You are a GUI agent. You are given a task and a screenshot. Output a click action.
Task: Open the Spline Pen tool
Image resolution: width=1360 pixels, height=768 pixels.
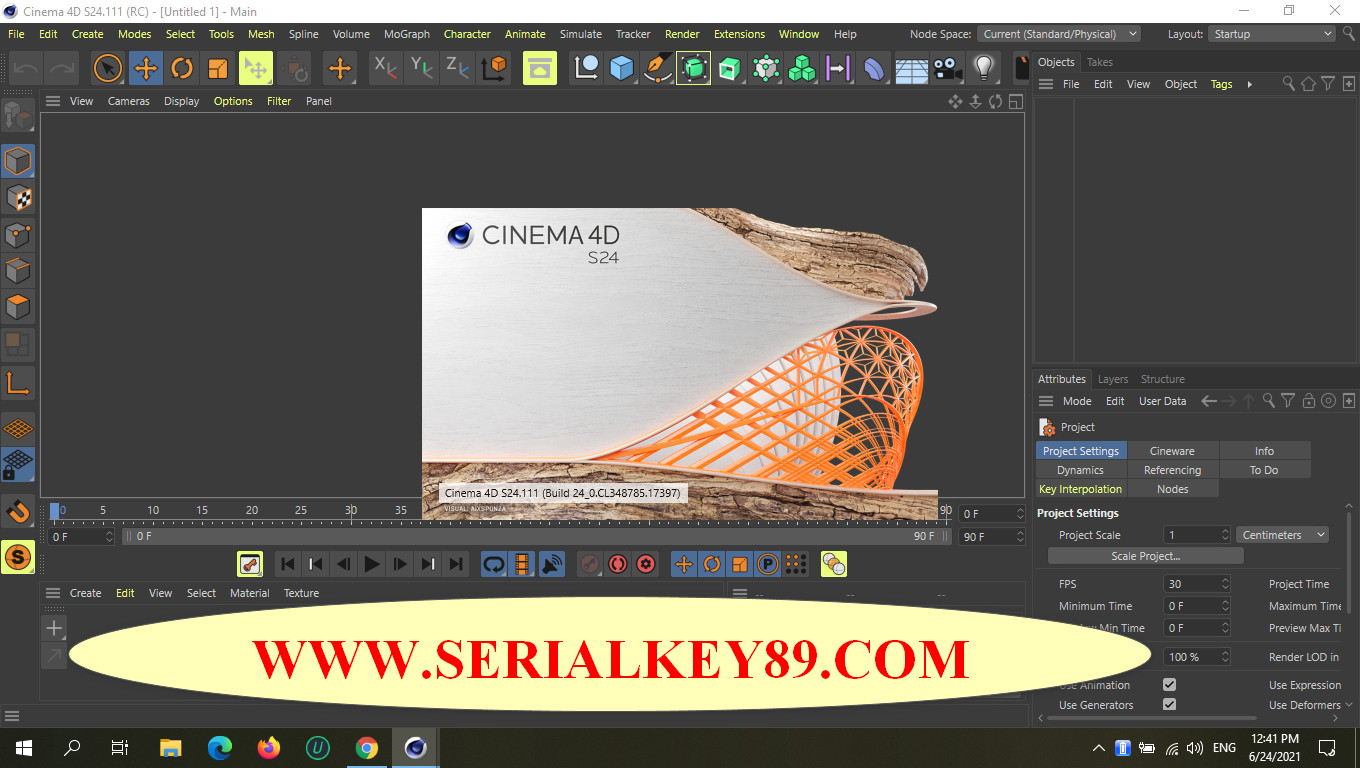(x=657, y=68)
